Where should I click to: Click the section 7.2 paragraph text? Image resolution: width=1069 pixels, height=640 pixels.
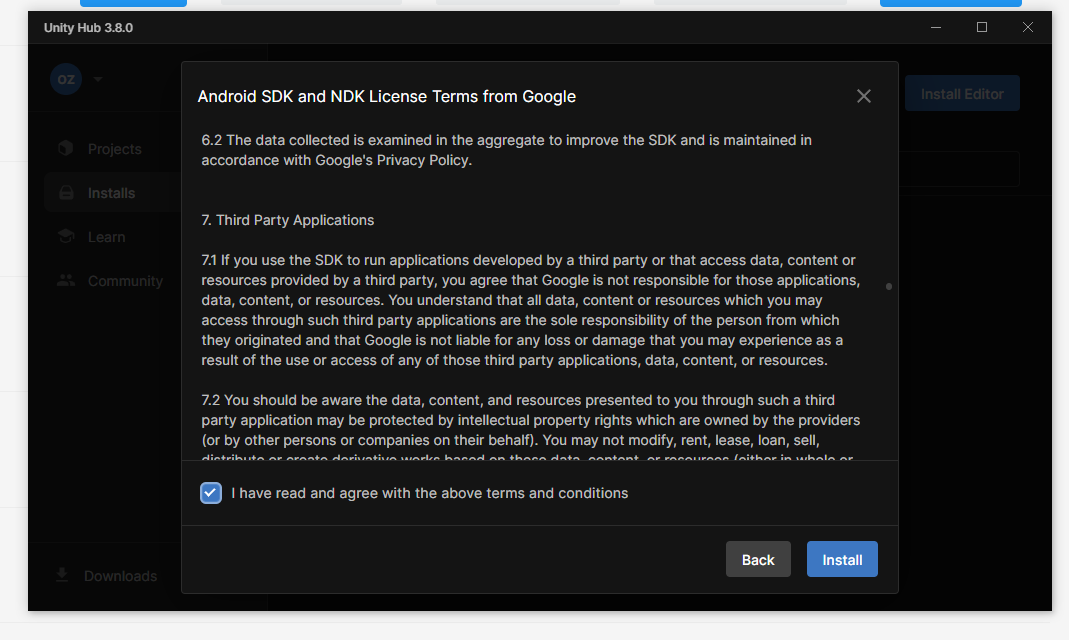[530, 426]
